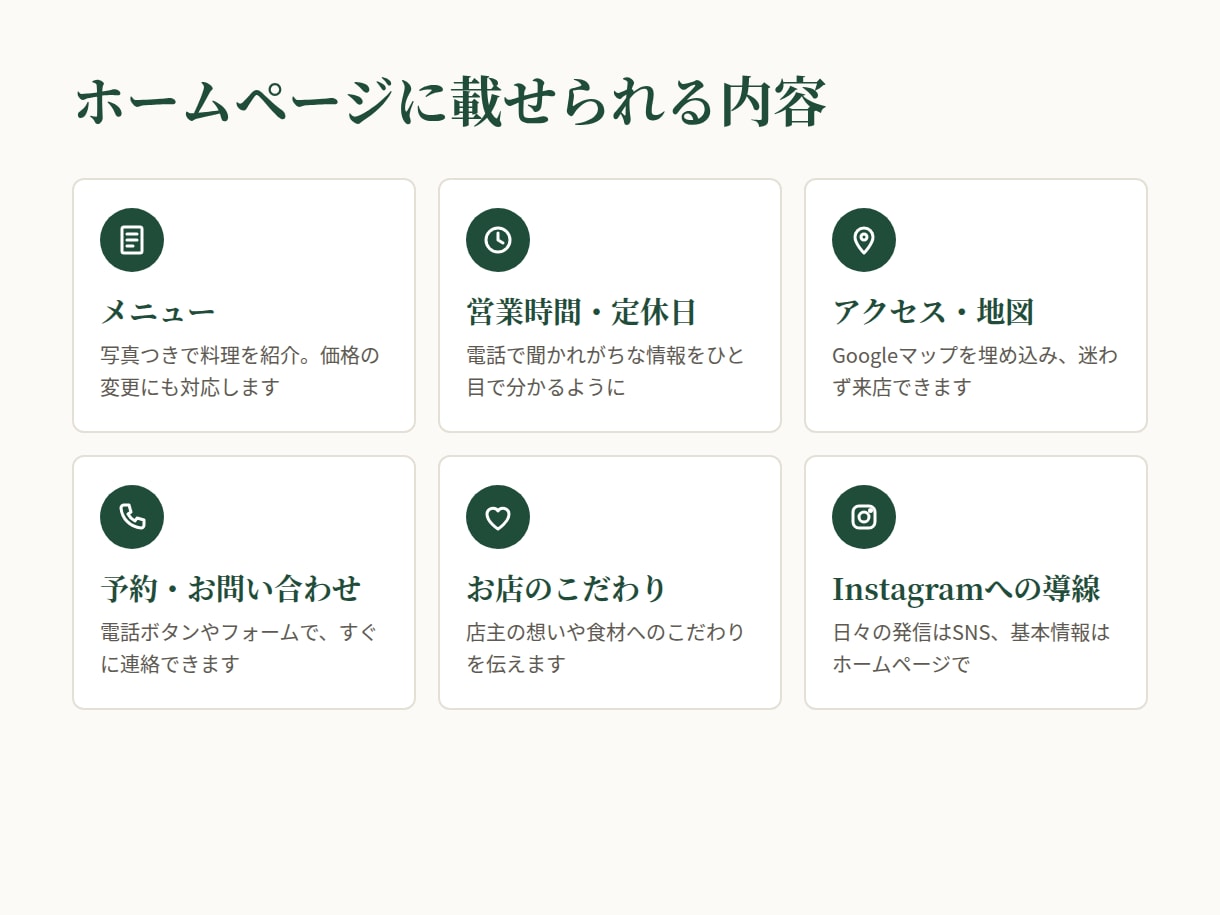Select the メニュー card heading
1220x915 pixels.
click(x=158, y=312)
